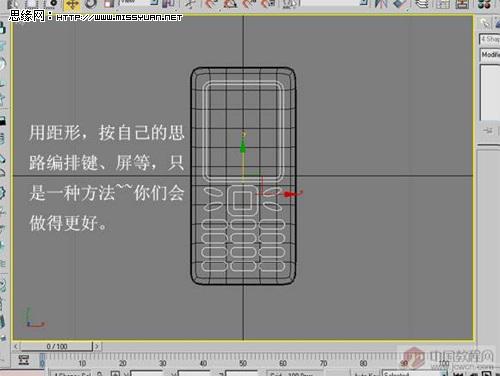The width and height of the screenshot is (500, 376).
Task: Click the Mirror tool icon
Action: click(x=381, y=3)
